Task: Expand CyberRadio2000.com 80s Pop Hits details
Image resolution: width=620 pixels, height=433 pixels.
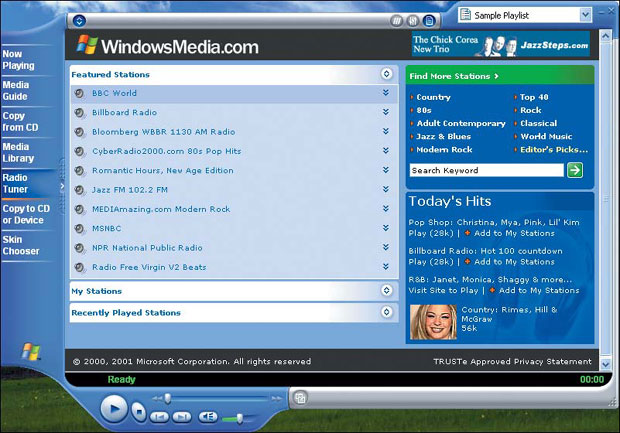Action: pos(386,150)
